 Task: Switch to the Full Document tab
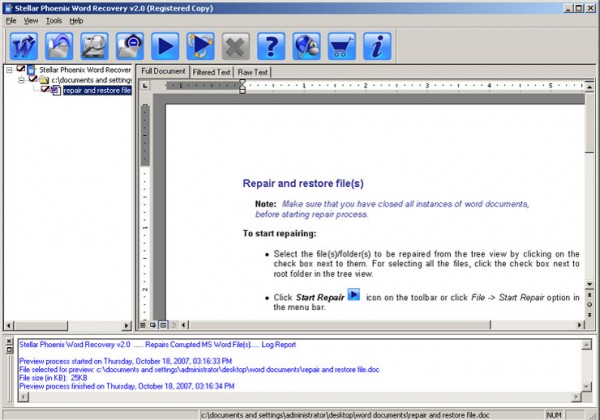coord(163,71)
